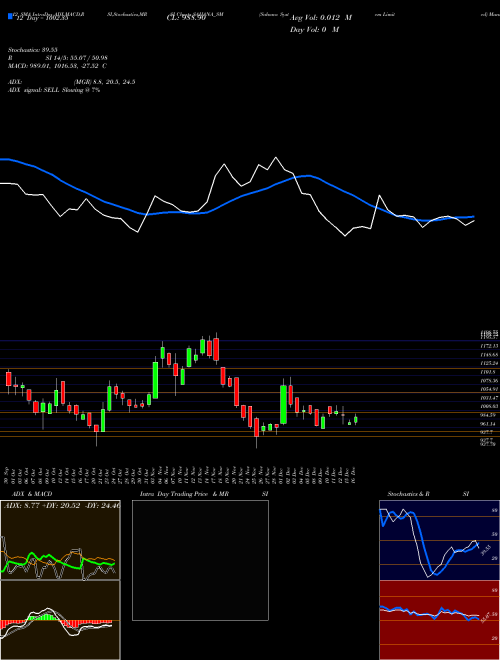This screenshot has width=500, height=660.
Task: Click the RSI 14/5: 55.07 / 59.98 readout
Action: pos(58,58)
